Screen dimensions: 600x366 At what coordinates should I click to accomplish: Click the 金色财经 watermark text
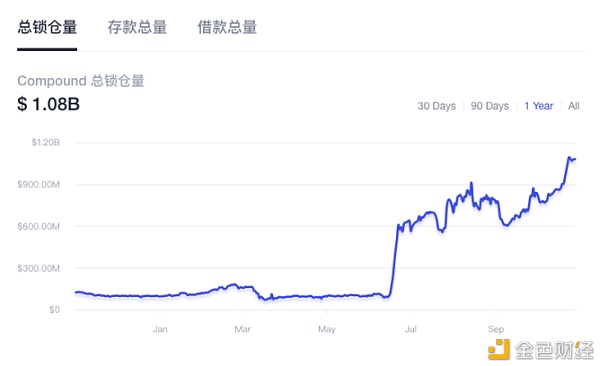coord(554,350)
